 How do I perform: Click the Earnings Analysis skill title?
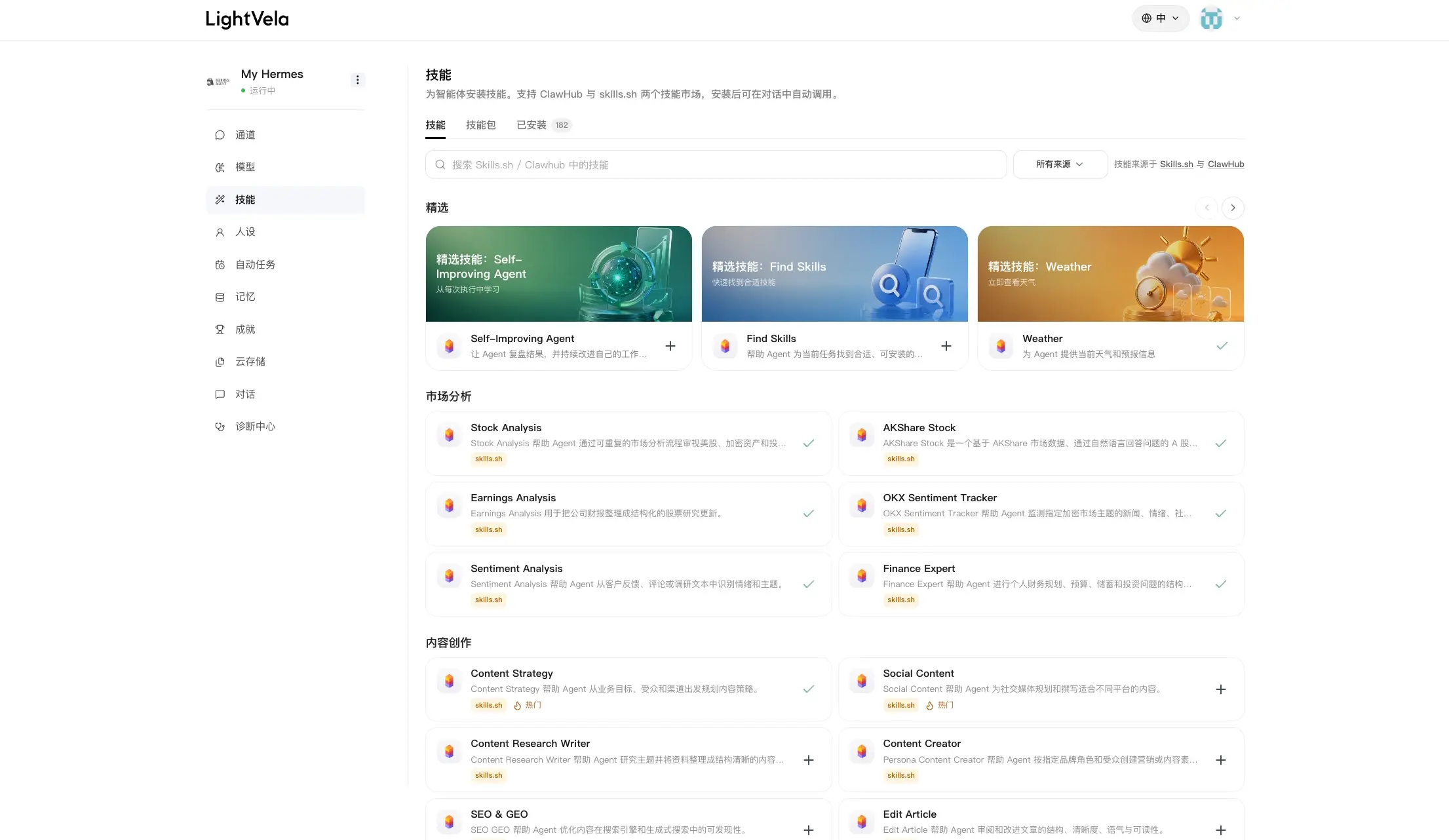(x=513, y=498)
